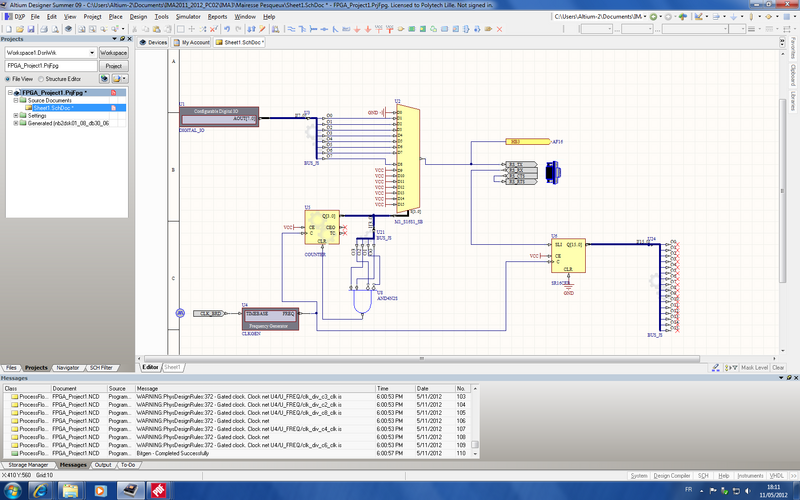This screenshot has height=500, width=800.
Task: Click the Workspace button
Action: coord(113,52)
